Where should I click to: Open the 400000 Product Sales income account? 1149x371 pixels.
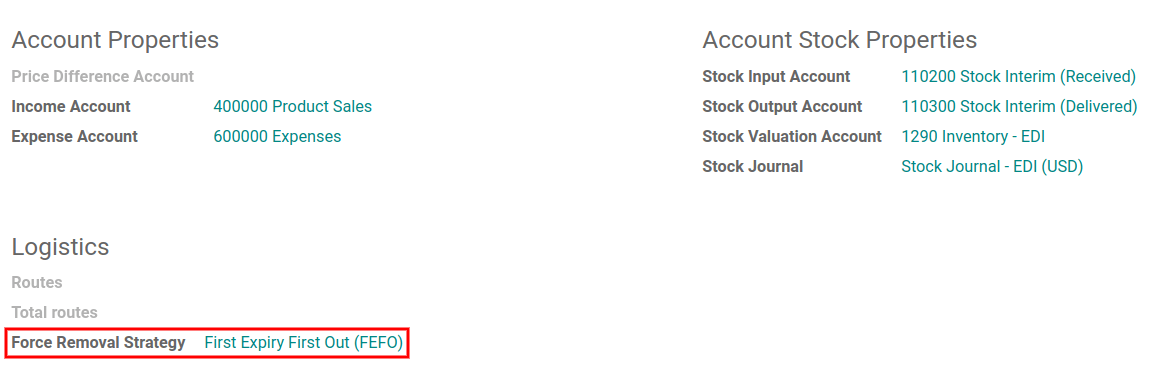[x=292, y=107]
